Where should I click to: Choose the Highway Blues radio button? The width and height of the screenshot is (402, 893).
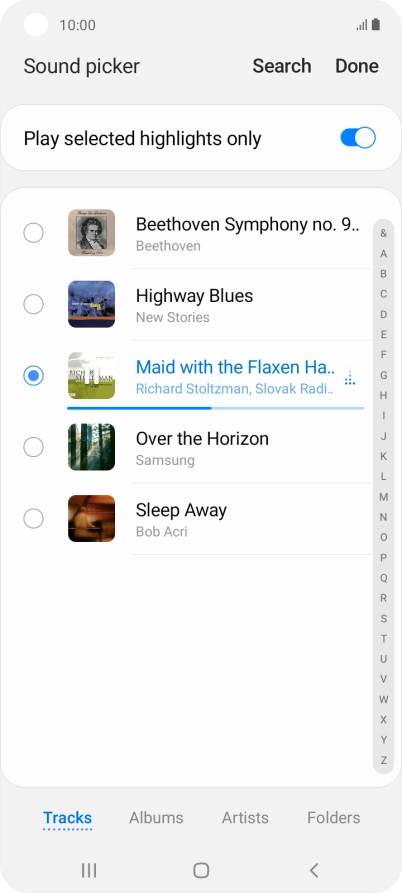[x=33, y=304]
